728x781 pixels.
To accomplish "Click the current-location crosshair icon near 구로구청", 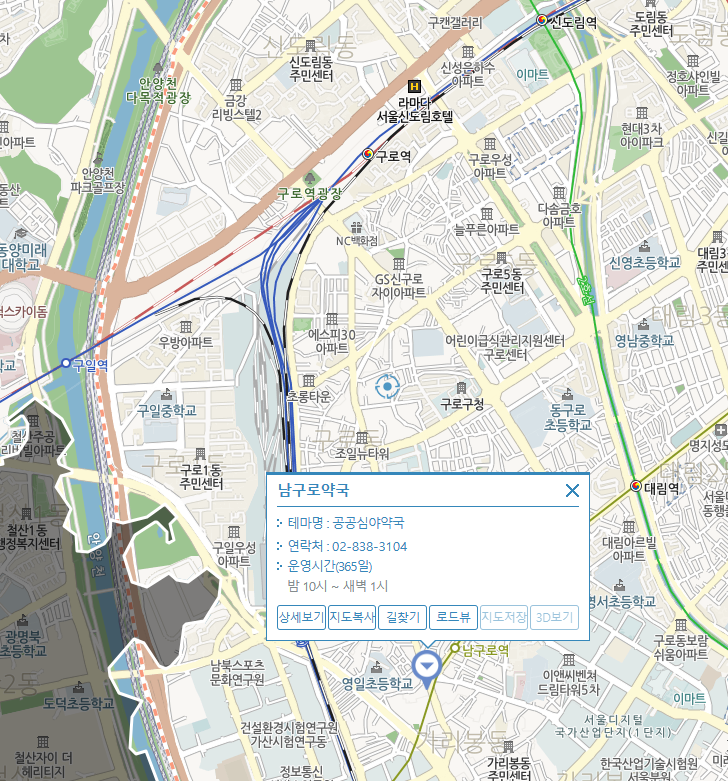I will (387, 387).
